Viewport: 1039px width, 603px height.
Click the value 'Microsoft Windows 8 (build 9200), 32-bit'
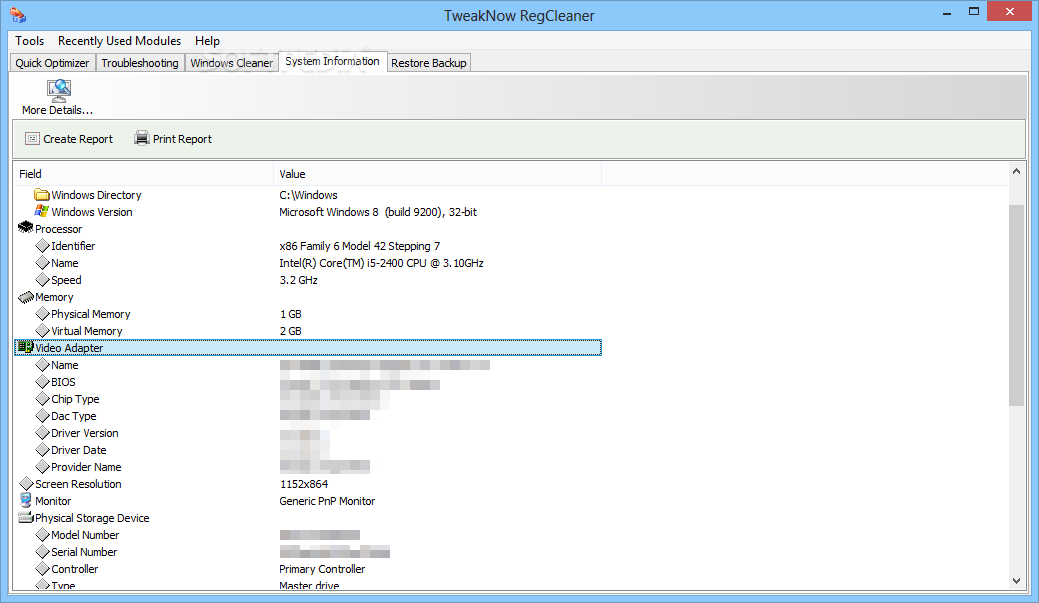point(378,212)
